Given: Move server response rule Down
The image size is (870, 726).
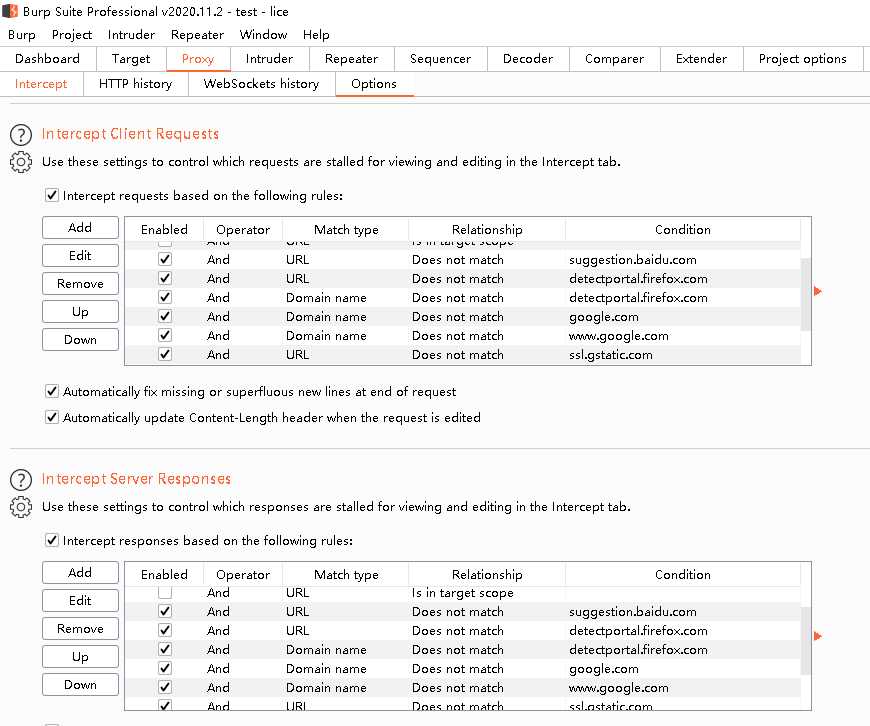Looking at the screenshot, I should pyautogui.click(x=80, y=685).
